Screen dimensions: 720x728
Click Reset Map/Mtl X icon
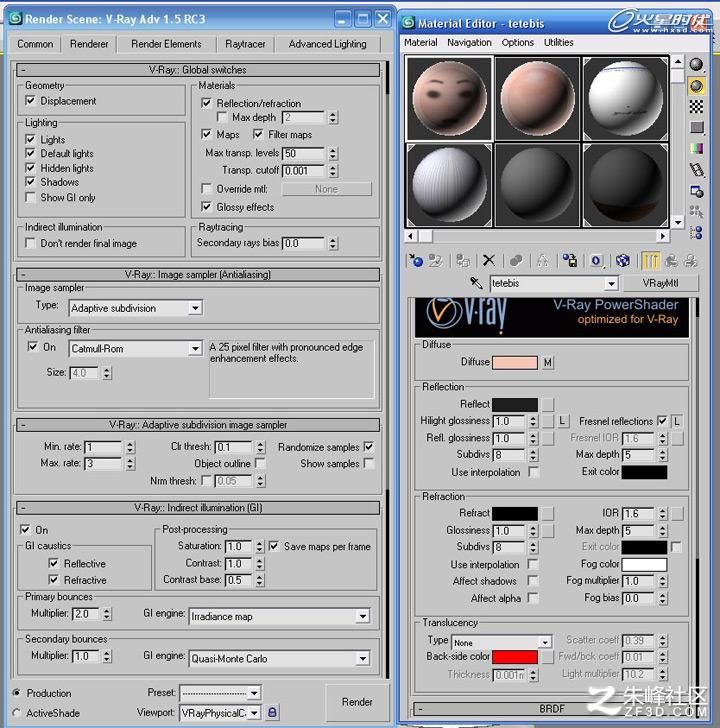488,260
